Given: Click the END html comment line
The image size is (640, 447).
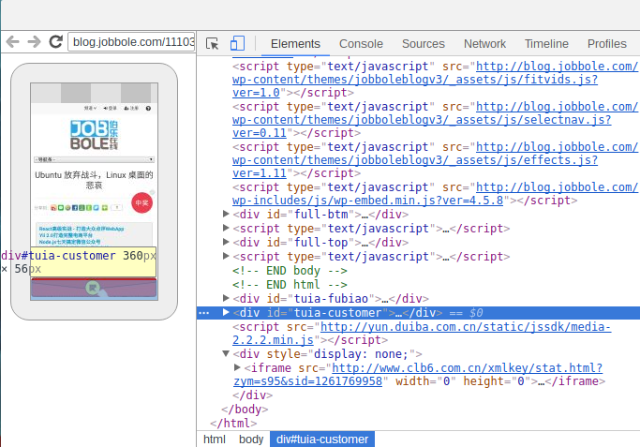Looking at the screenshot, I should click(x=290, y=285).
